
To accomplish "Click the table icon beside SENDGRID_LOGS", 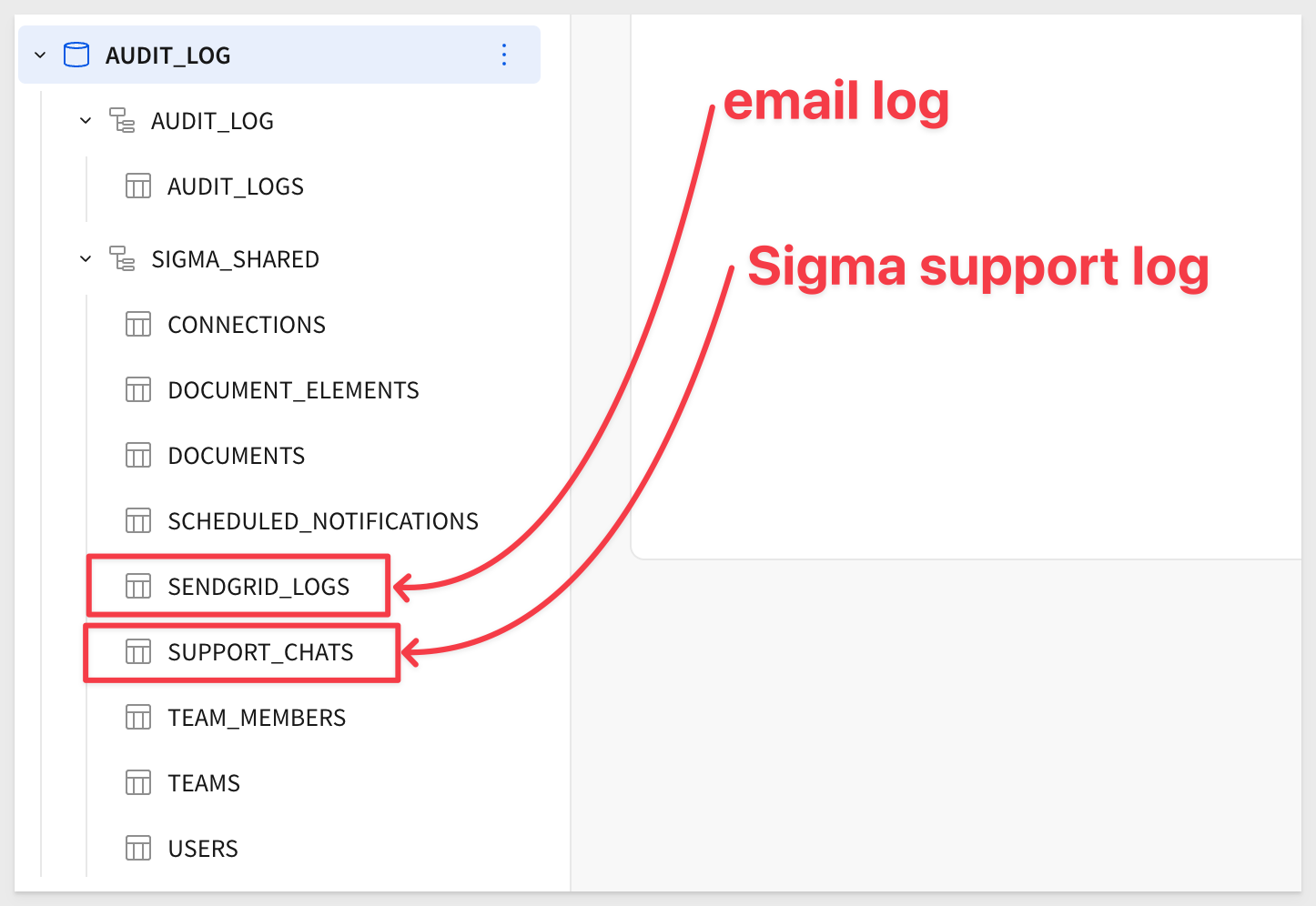I will [138, 587].
